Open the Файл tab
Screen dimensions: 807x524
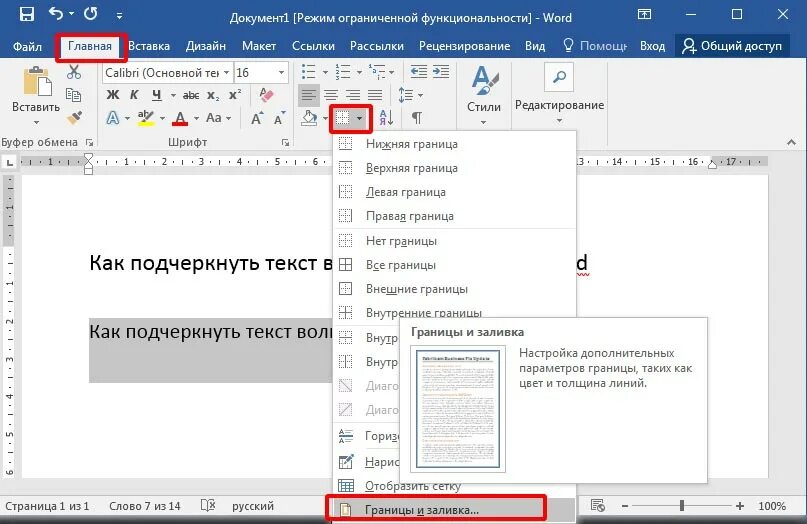pyautogui.click(x=27, y=46)
